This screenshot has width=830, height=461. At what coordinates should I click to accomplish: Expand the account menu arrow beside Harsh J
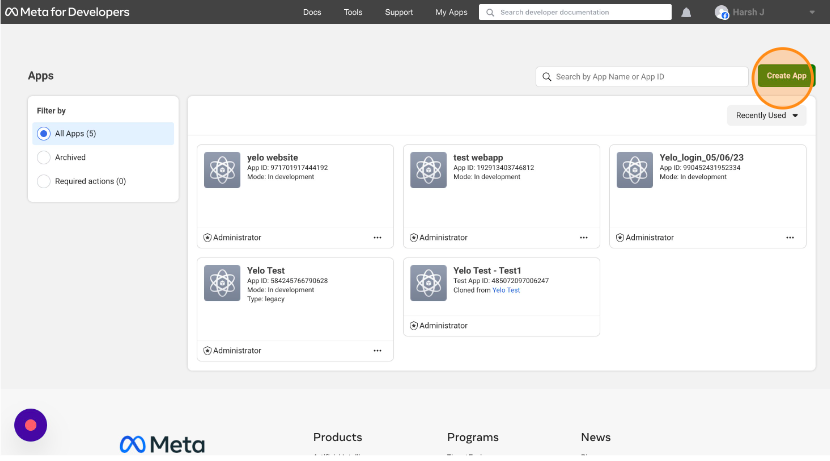(812, 12)
